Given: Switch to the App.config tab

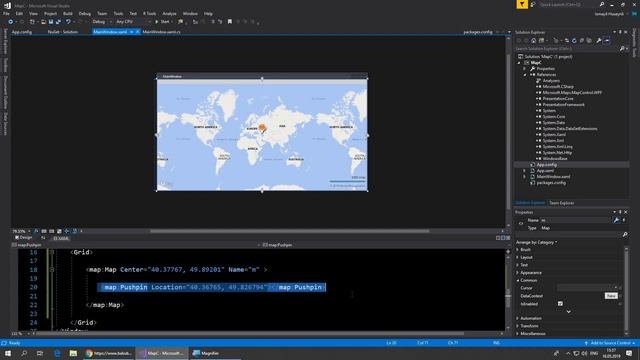Looking at the screenshot, I should click(x=22, y=32).
